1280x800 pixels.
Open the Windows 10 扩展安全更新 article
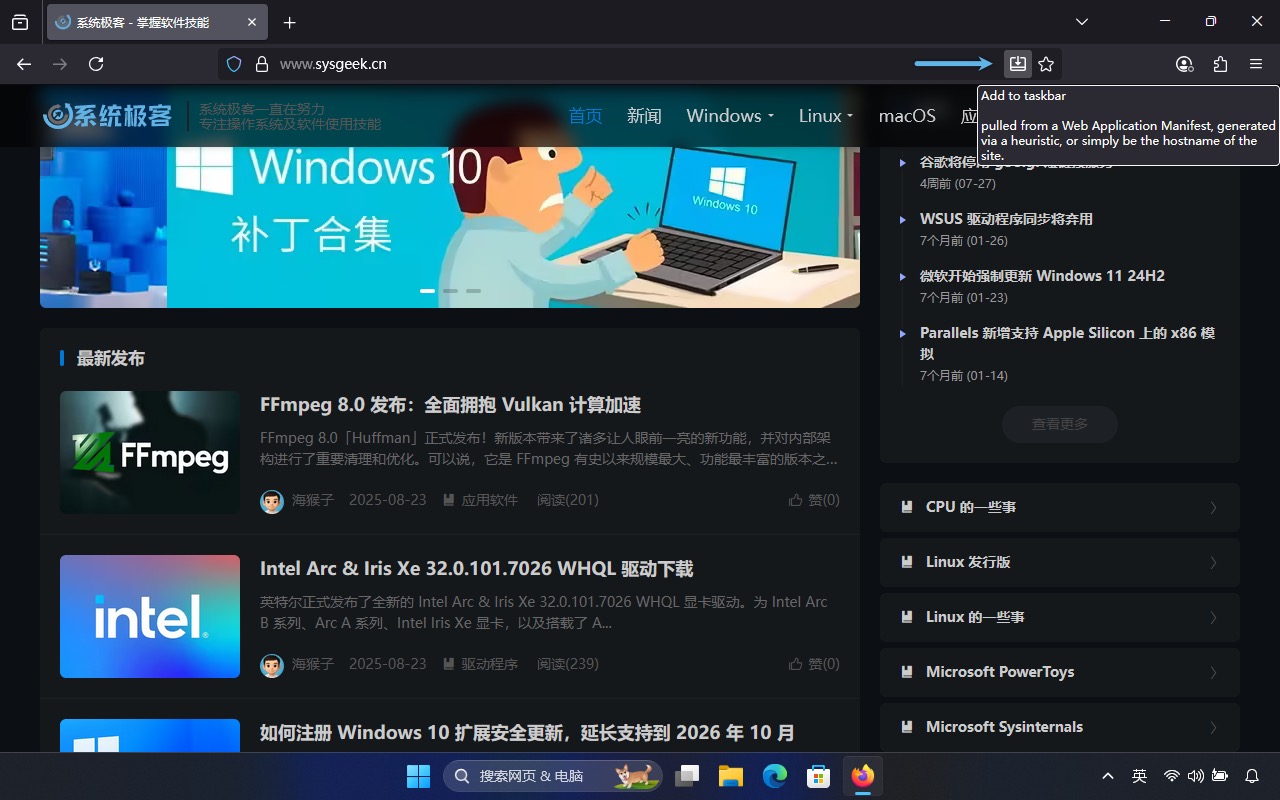(x=527, y=733)
